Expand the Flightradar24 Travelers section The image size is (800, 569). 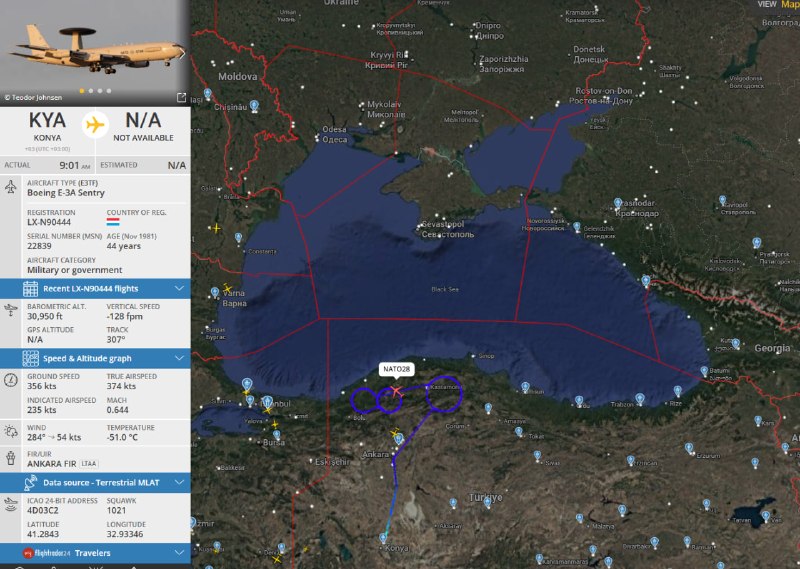coord(179,552)
